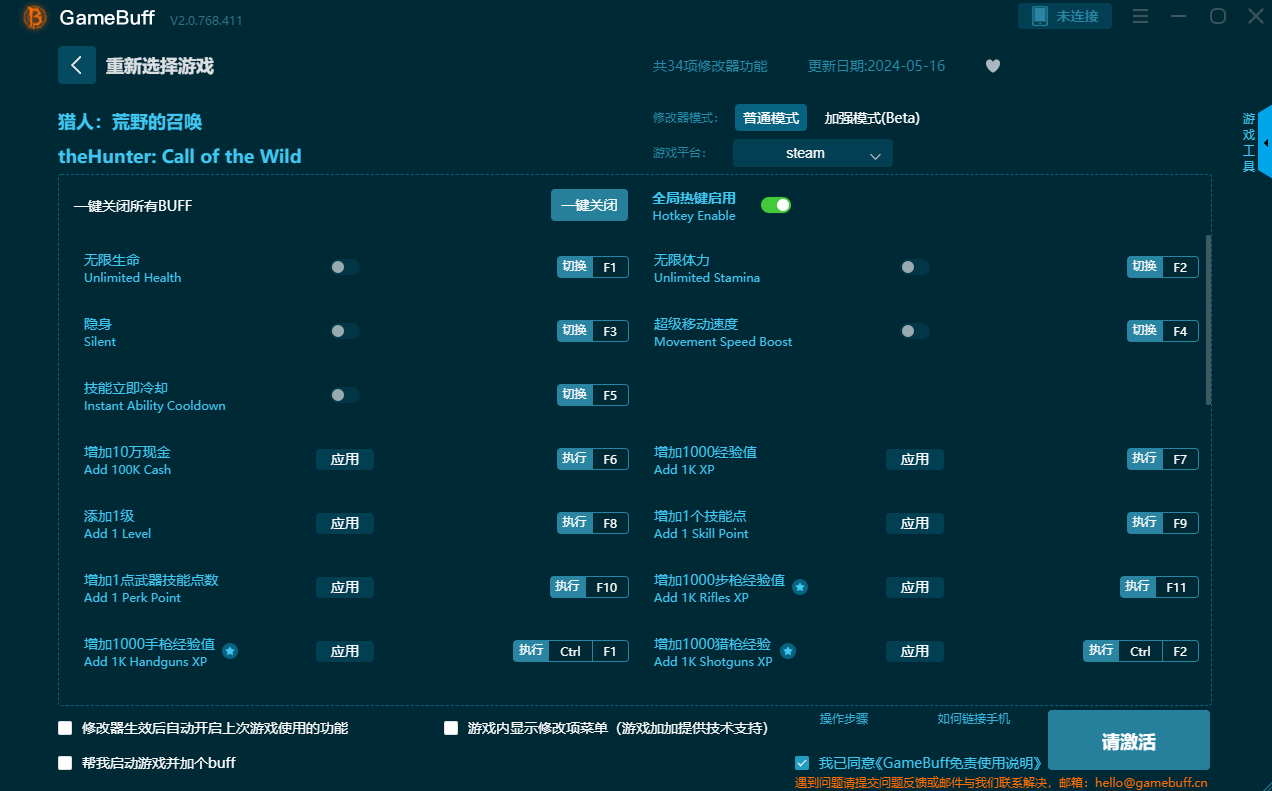Apply Add 100K Cash
This screenshot has width=1272, height=791.
345,459
